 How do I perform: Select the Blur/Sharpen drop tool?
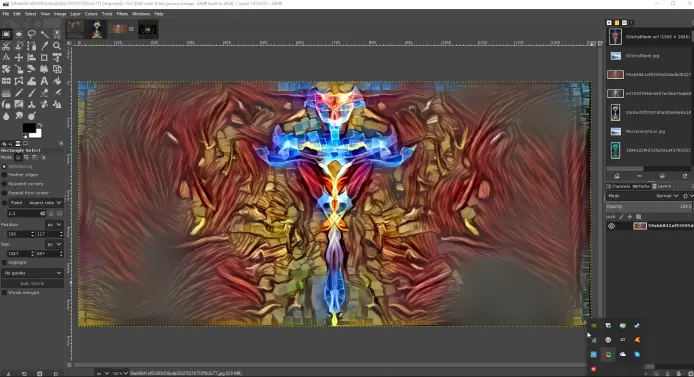pyautogui.click(x=6, y=116)
